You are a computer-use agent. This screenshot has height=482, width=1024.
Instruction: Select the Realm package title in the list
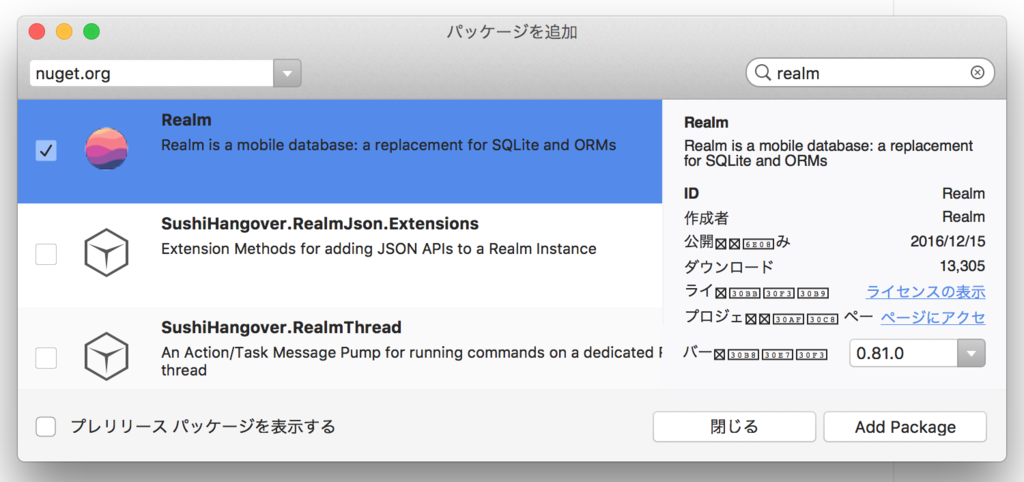[186, 120]
